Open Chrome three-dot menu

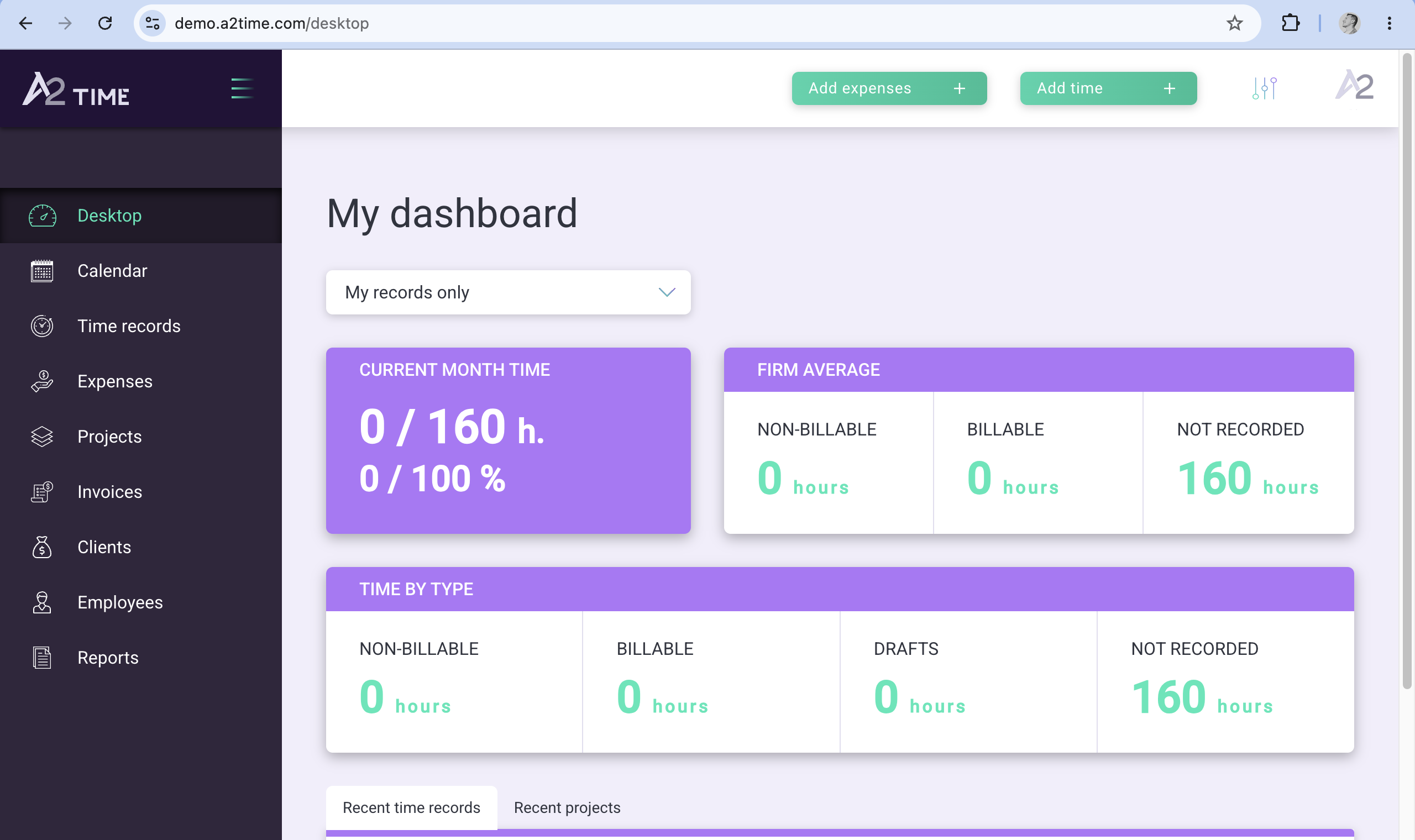[1390, 23]
